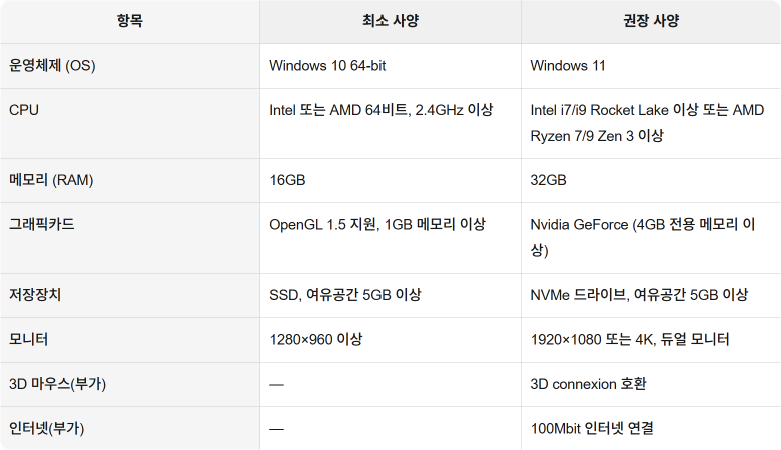Click the 권장 사양 column header
Viewport: 781px width, 450px height.
pyautogui.click(x=651, y=21)
